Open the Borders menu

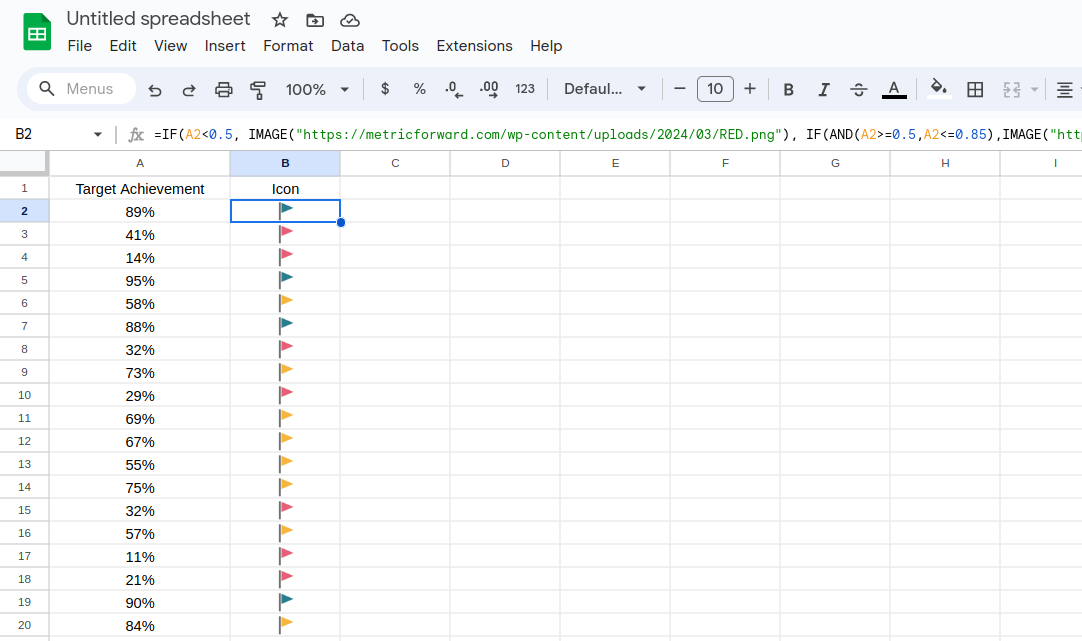pyautogui.click(x=975, y=89)
